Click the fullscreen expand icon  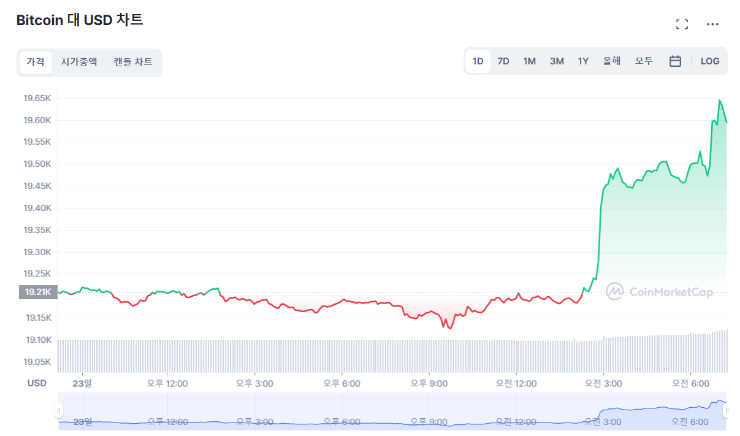pyautogui.click(x=682, y=24)
